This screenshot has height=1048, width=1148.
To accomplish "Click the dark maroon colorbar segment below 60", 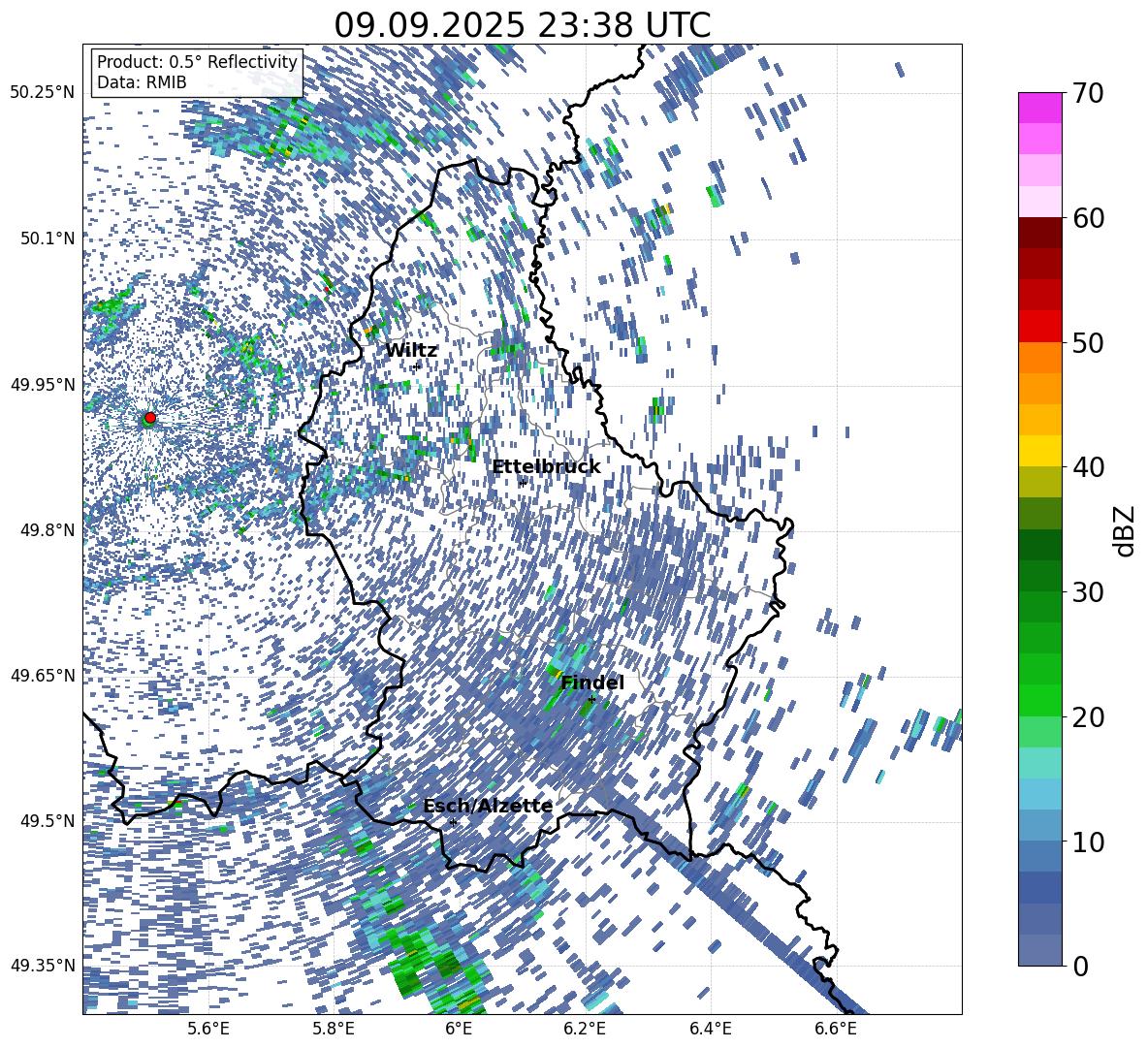I will [x=1039, y=232].
